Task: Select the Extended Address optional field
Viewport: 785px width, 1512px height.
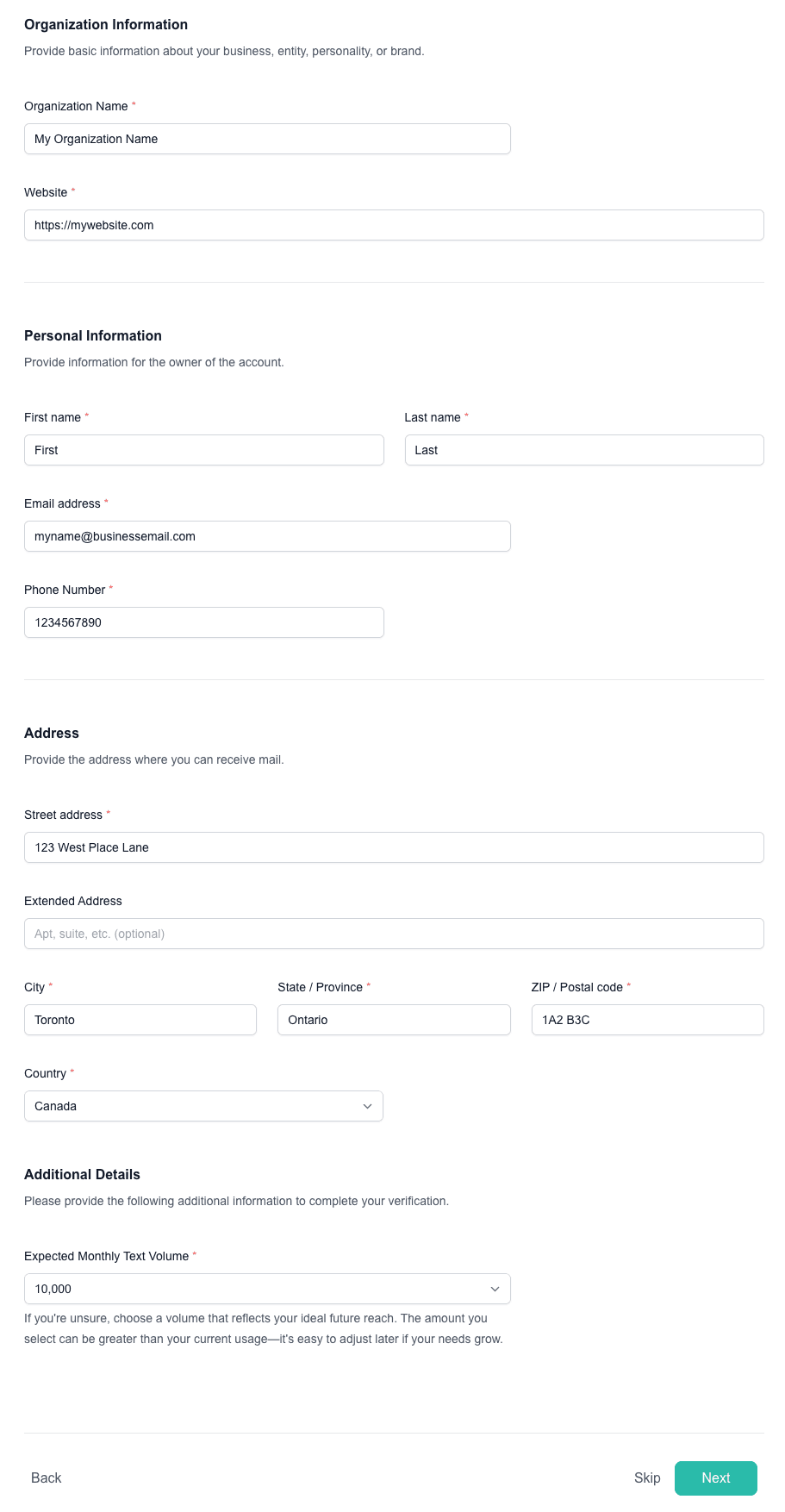Action: [394, 934]
